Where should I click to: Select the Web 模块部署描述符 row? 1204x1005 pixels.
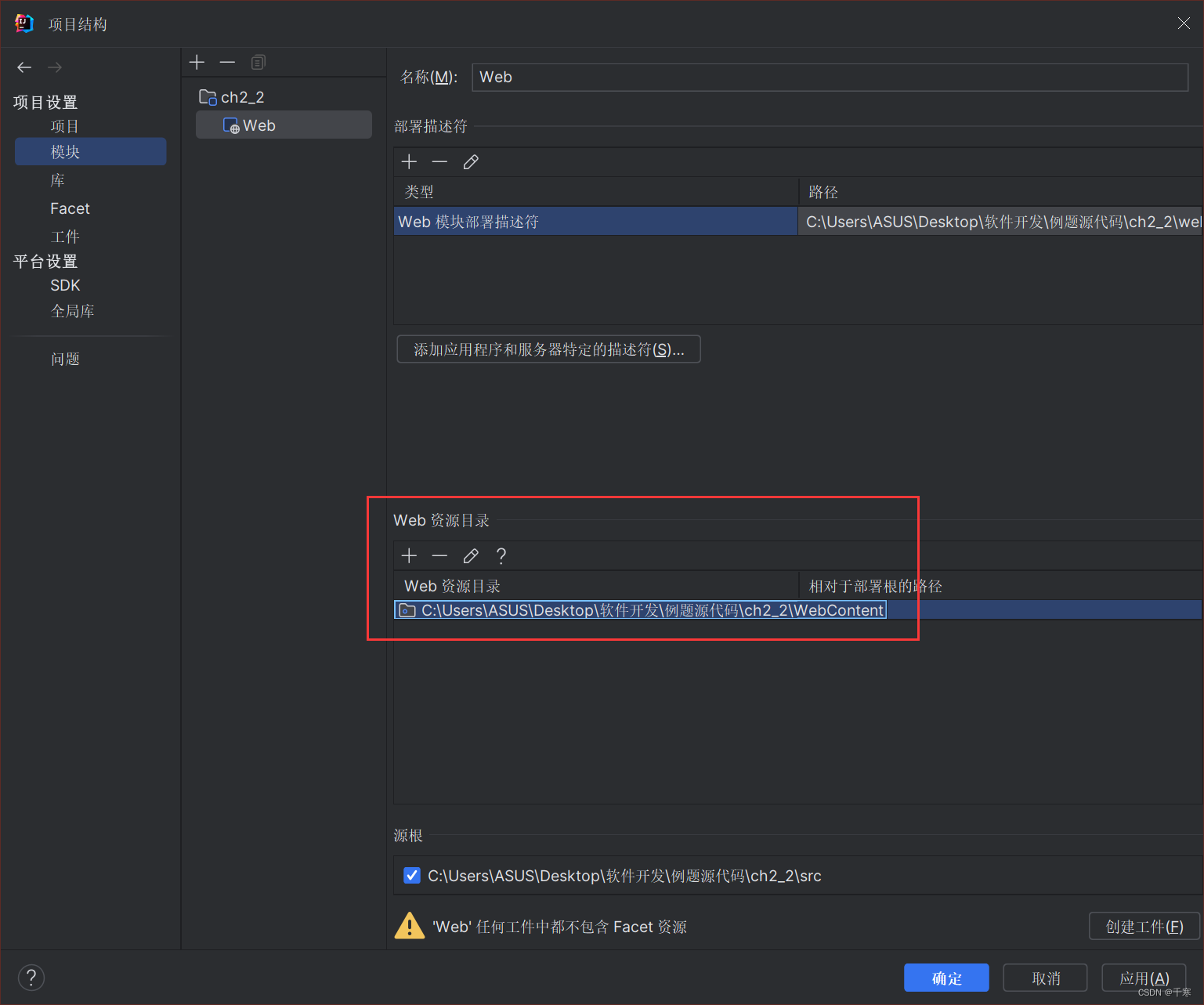(x=595, y=222)
